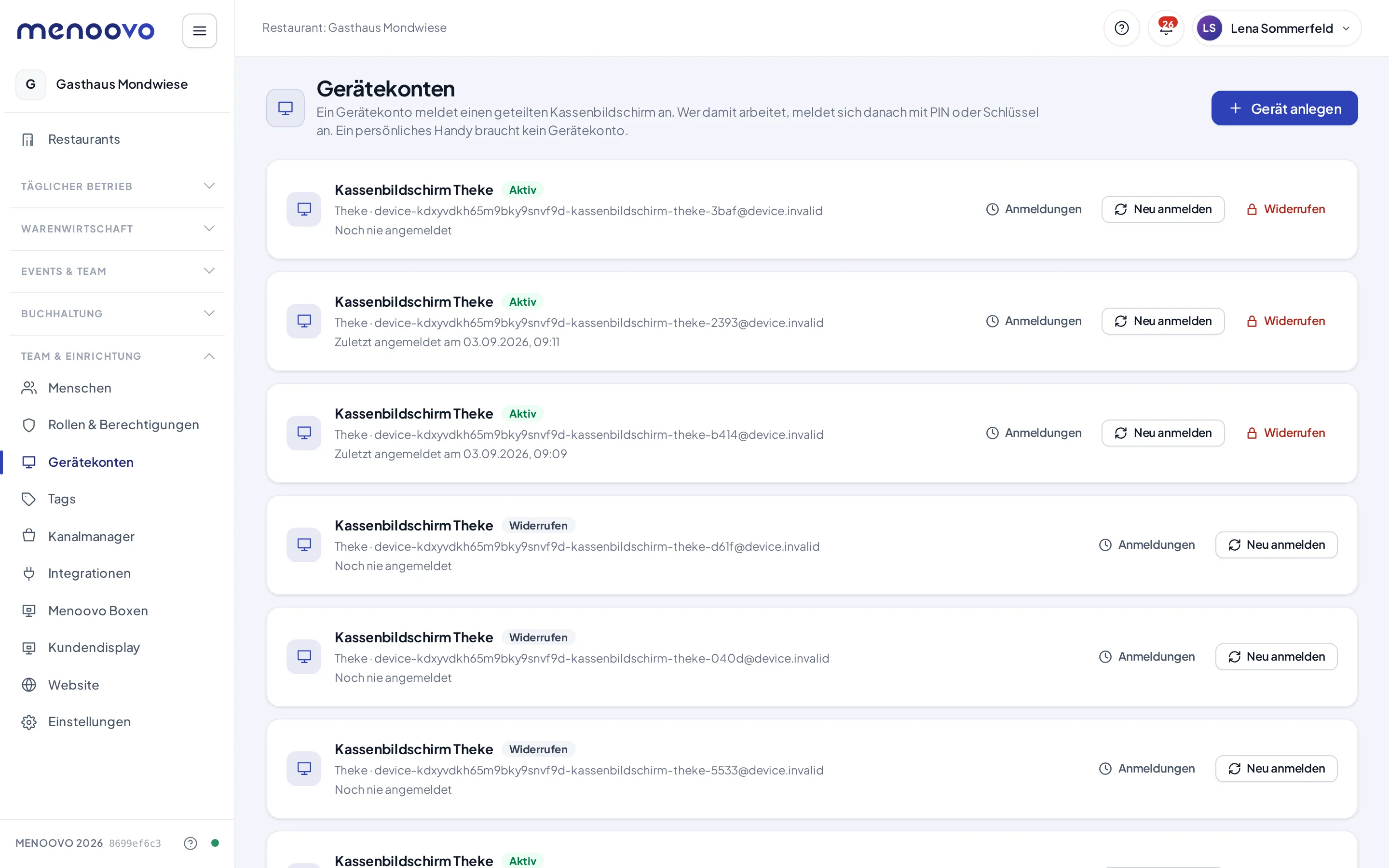This screenshot has width=1389, height=868.
Task: Collapse the Team & Einrichtung section
Action: pos(117,356)
